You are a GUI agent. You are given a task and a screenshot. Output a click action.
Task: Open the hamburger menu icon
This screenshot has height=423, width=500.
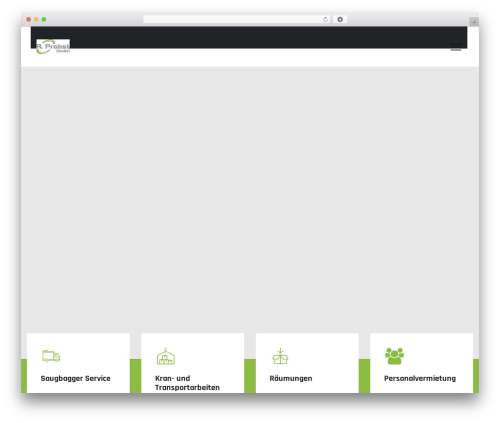(x=456, y=47)
